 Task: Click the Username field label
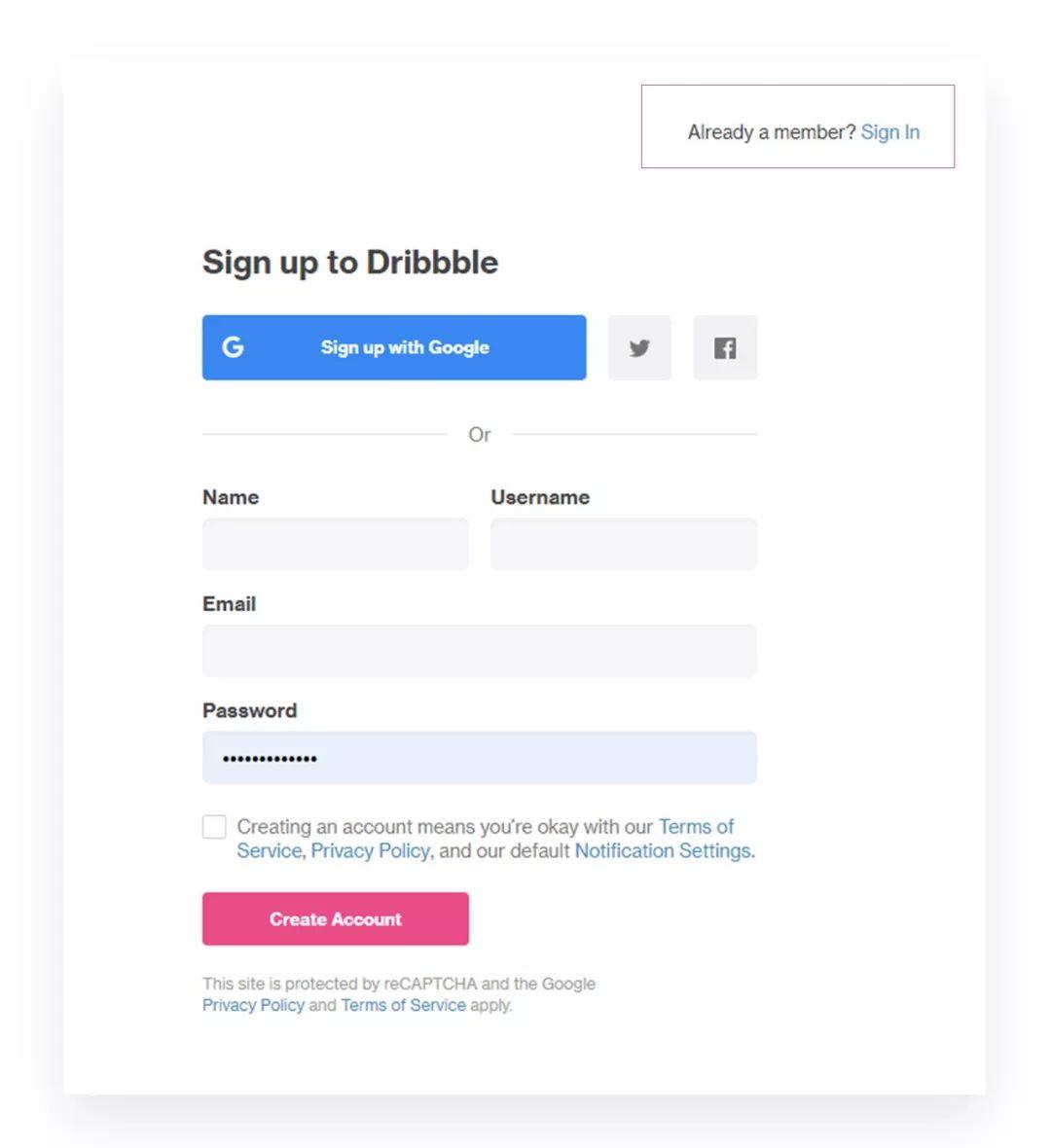[x=540, y=497]
